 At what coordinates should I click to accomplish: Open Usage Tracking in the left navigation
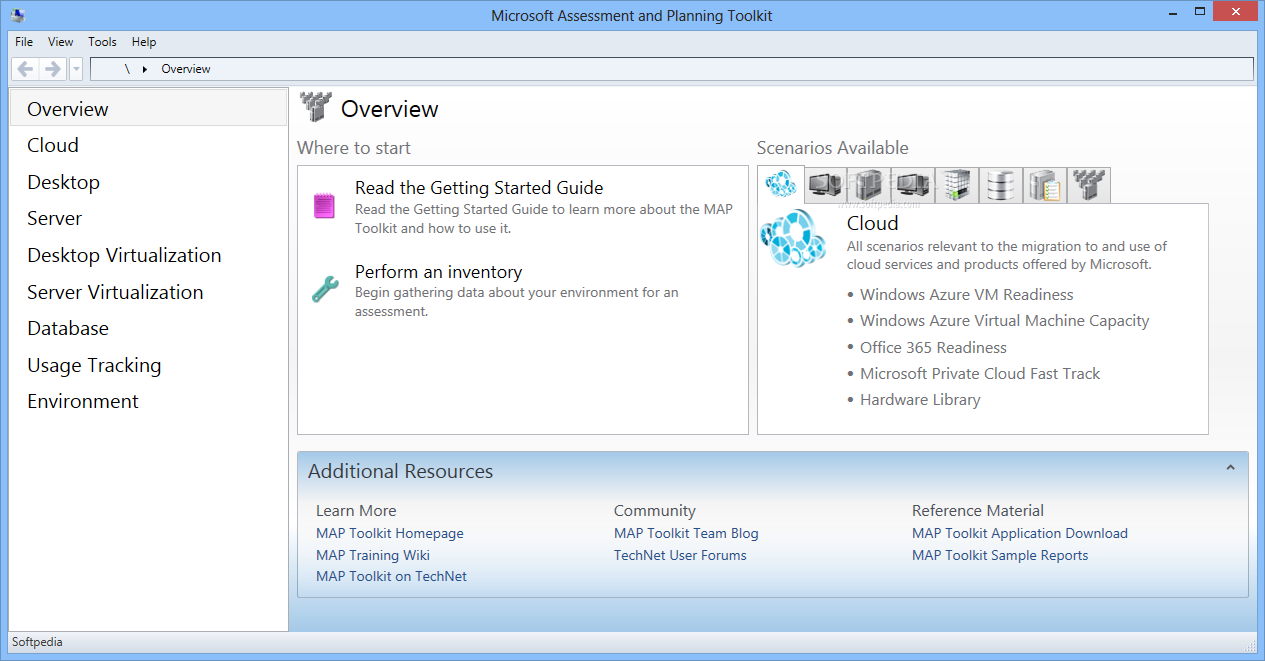click(x=148, y=365)
